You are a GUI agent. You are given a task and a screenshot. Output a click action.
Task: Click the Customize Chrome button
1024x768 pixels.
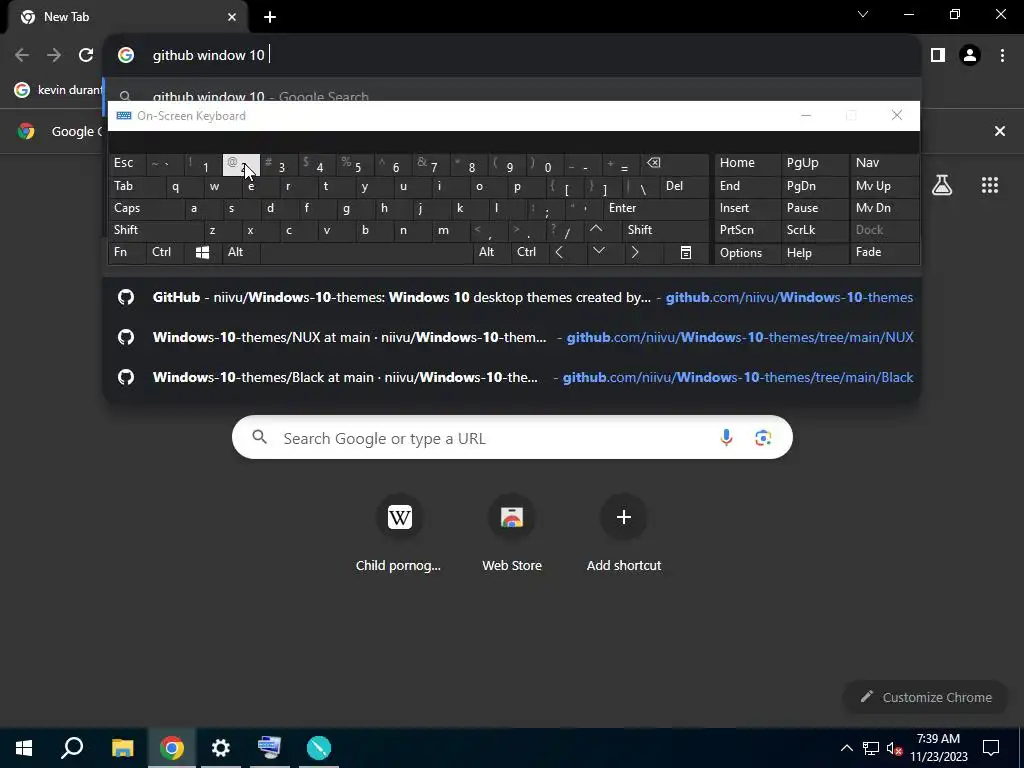point(926,697)
